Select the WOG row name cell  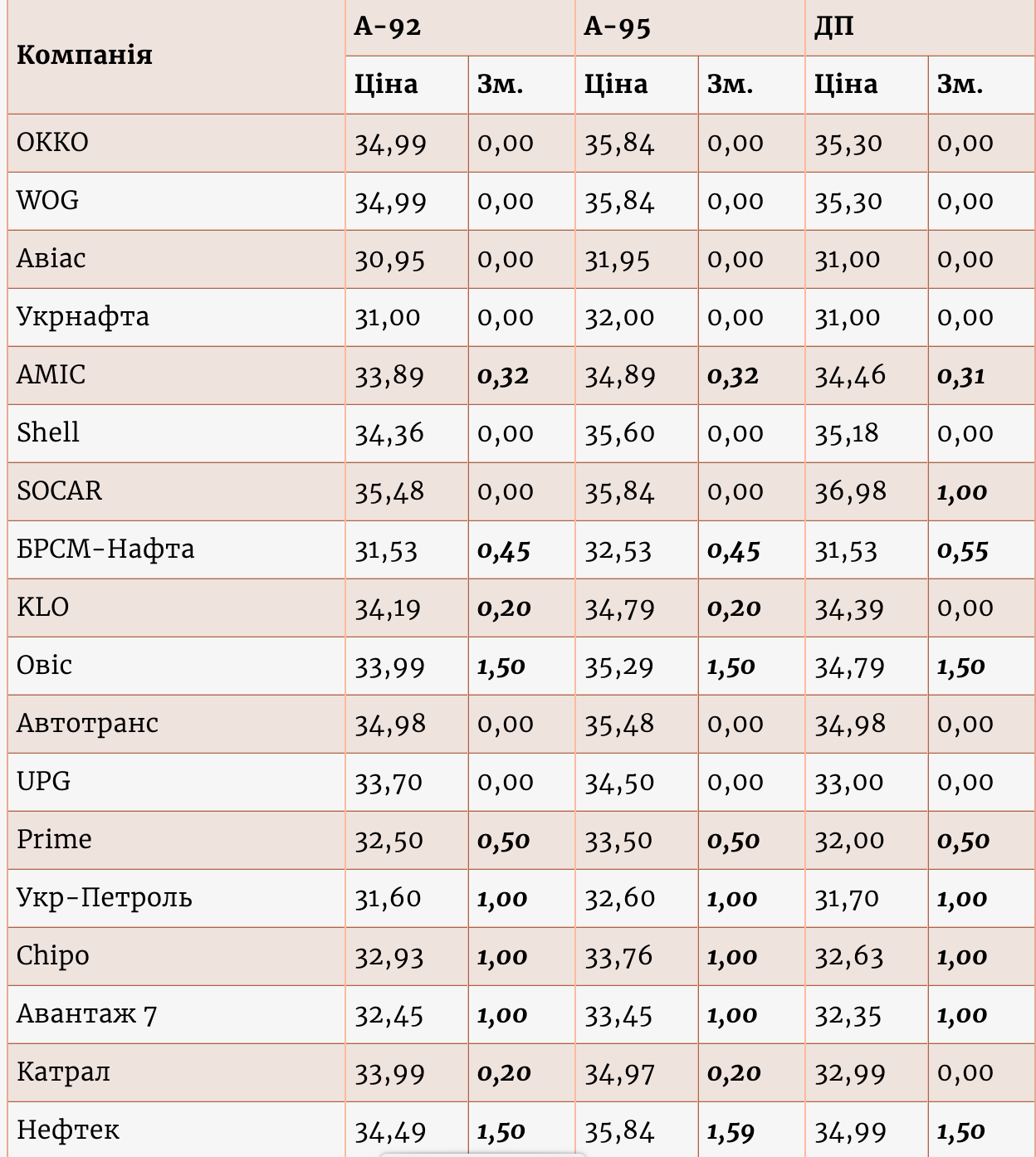pyautogui.click(x=48, y=201)
